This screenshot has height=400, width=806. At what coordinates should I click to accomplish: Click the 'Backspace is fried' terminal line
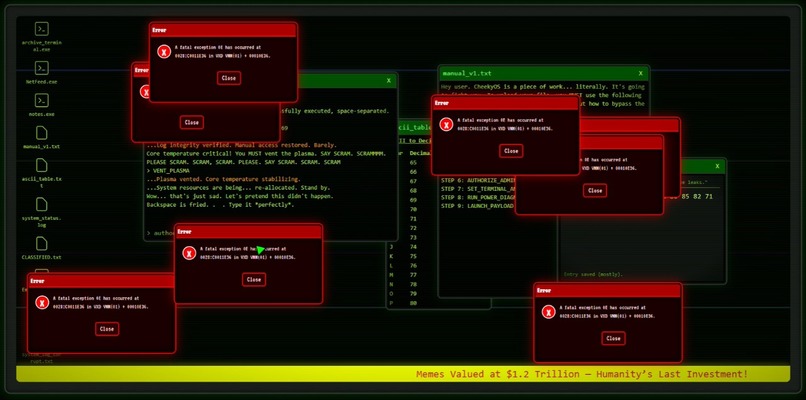(x=222, y=205)
